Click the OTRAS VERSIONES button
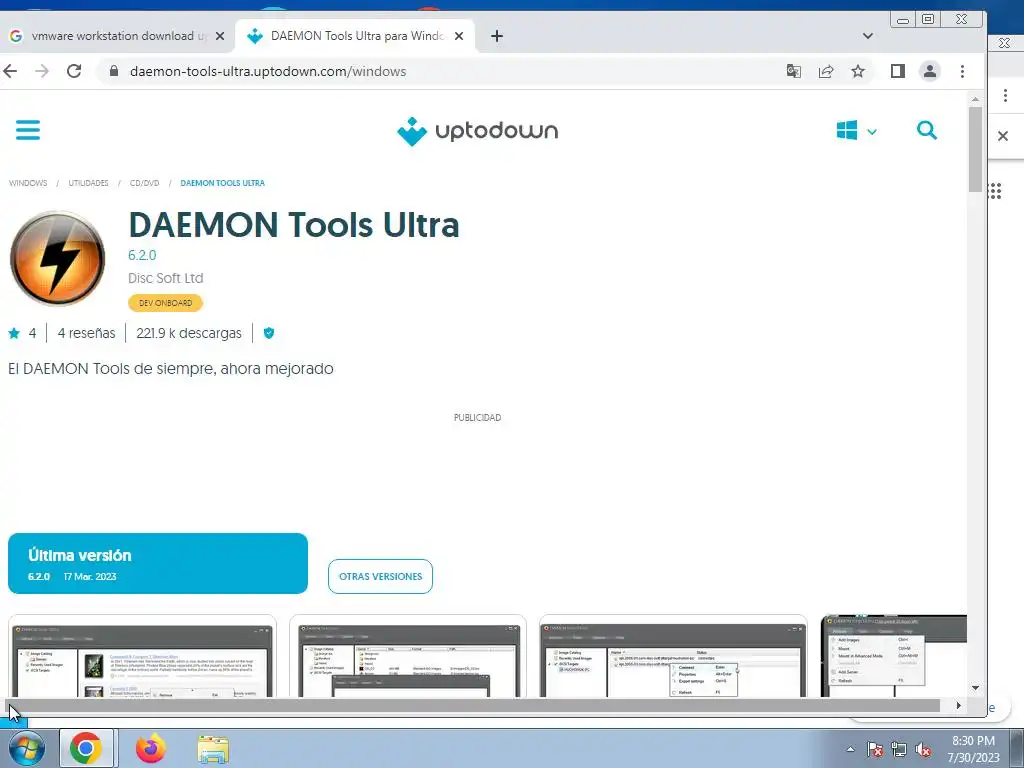The height and width of the screenshot is (768, 1024). [380, 577]
